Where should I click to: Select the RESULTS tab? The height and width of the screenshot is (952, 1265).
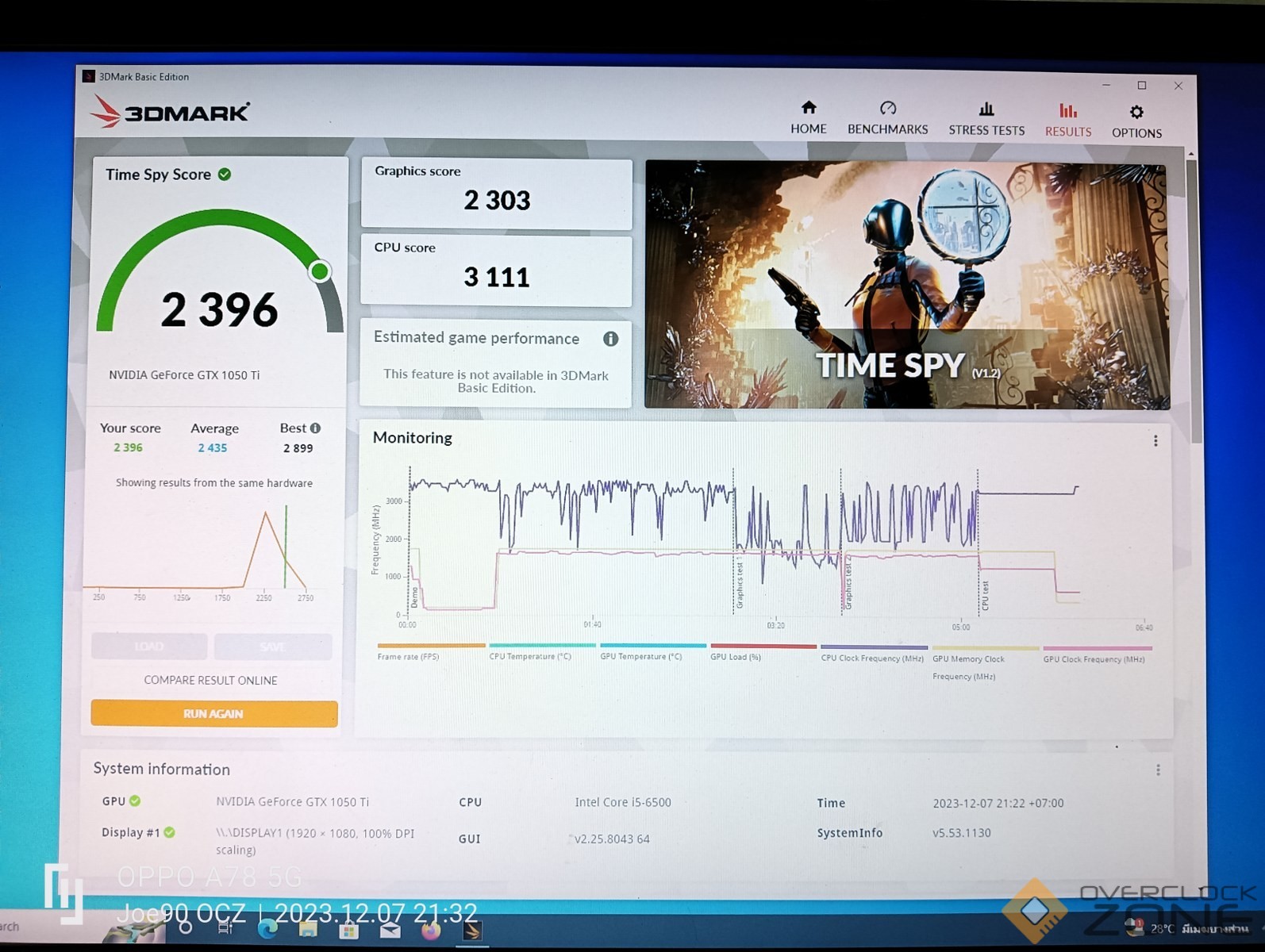[1068, 121]
